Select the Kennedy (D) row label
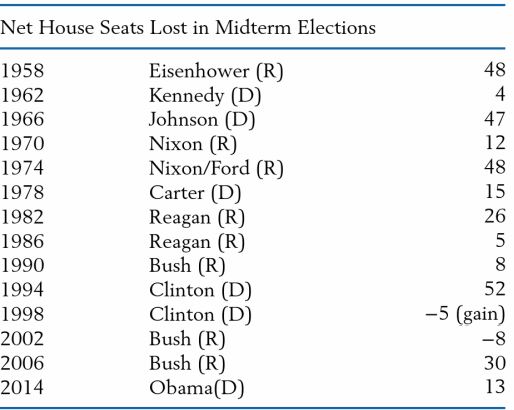 pos(205,96)
